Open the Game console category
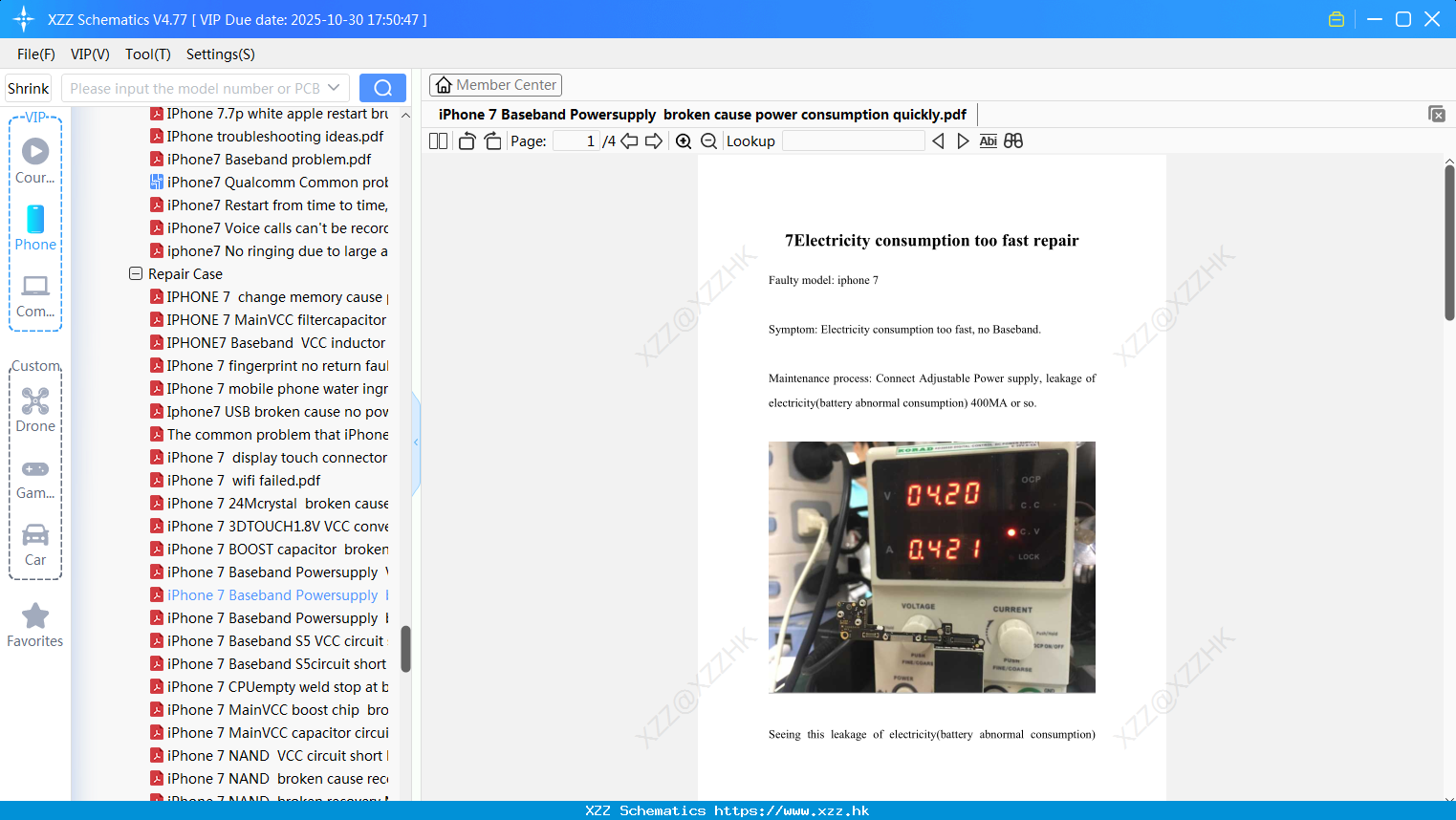1456x820 pixels. click(x=35, y=479)
